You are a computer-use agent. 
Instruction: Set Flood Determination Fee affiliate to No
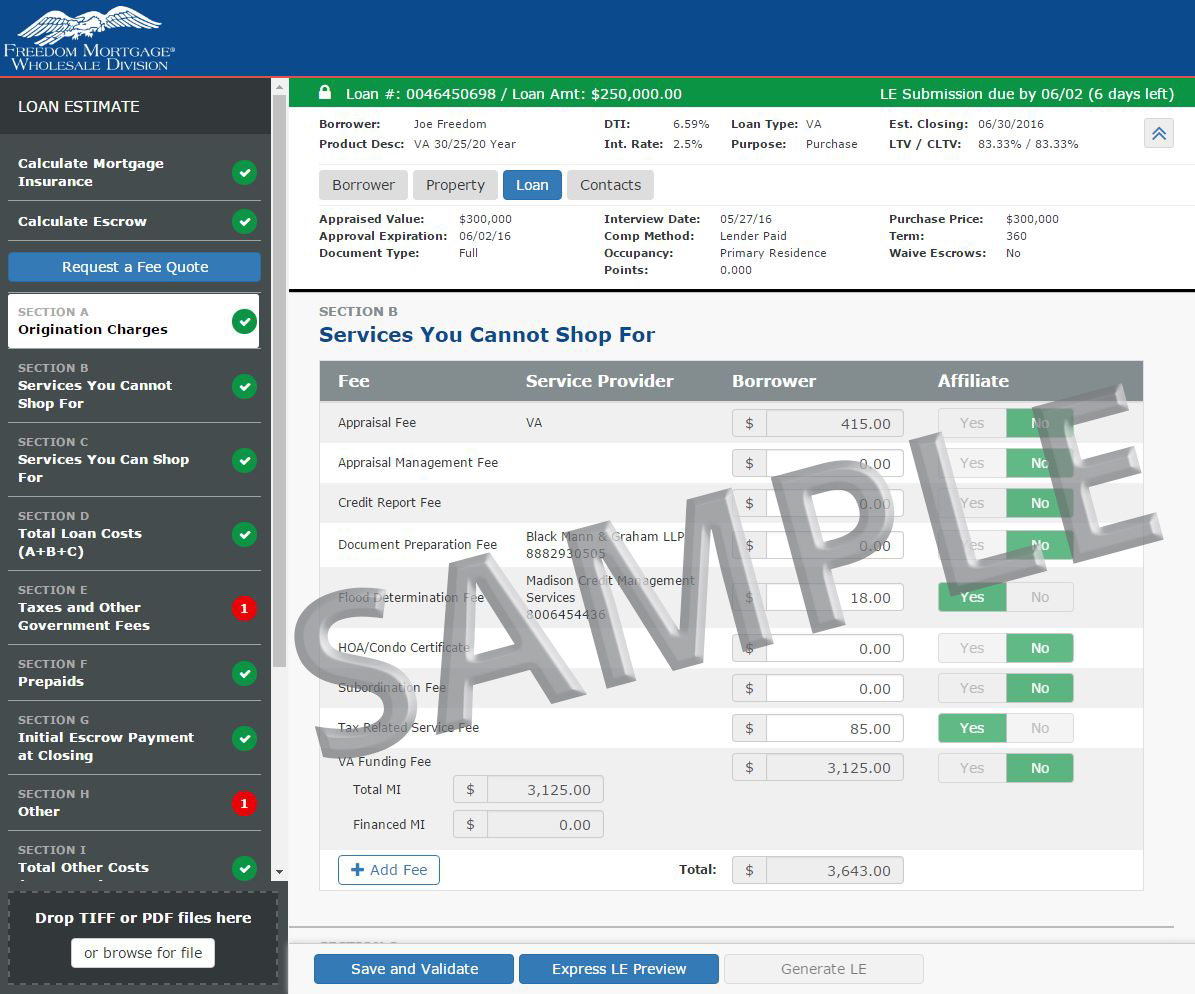[1039, 598]
